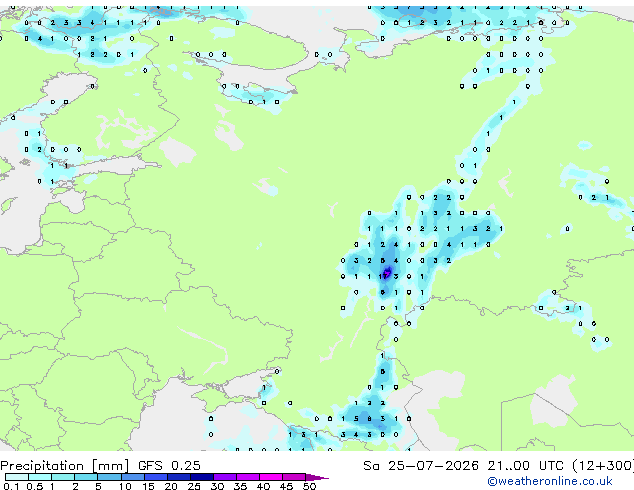Click the date "Sa 25-07-2026"

(421, 466)
